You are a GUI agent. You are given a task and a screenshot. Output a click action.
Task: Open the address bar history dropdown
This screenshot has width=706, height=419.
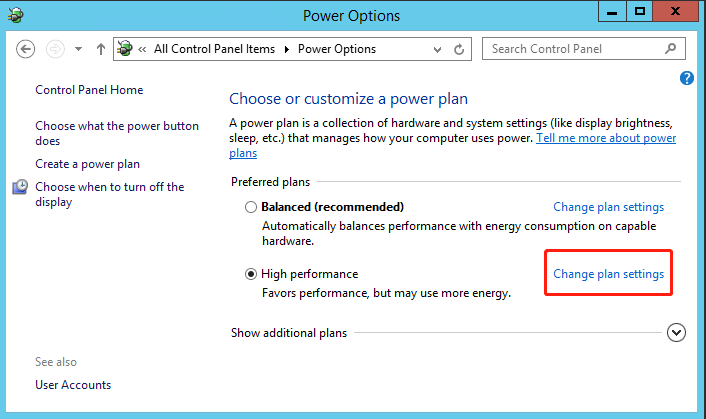click(437, 49)
